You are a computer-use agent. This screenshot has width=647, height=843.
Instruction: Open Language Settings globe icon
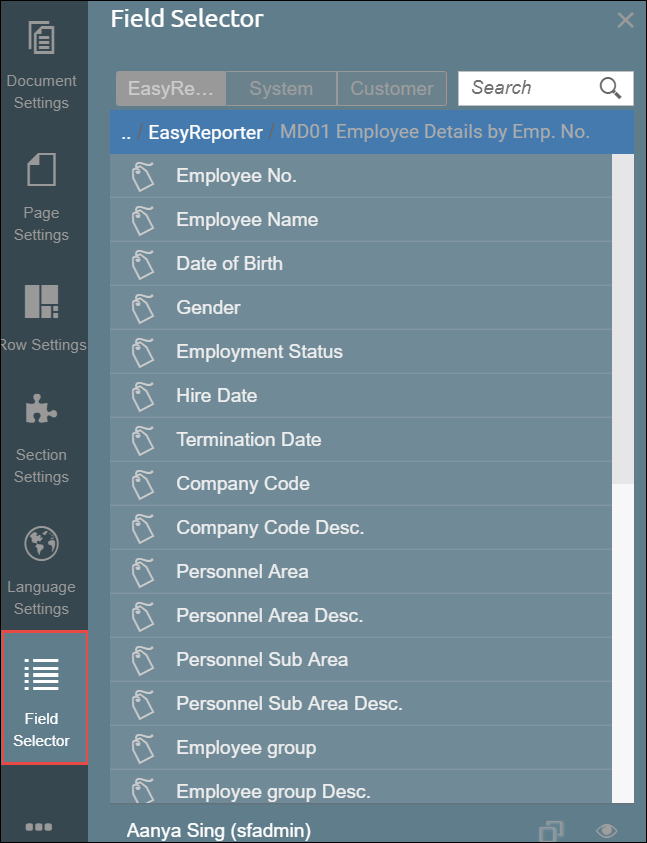coord(41,543)
